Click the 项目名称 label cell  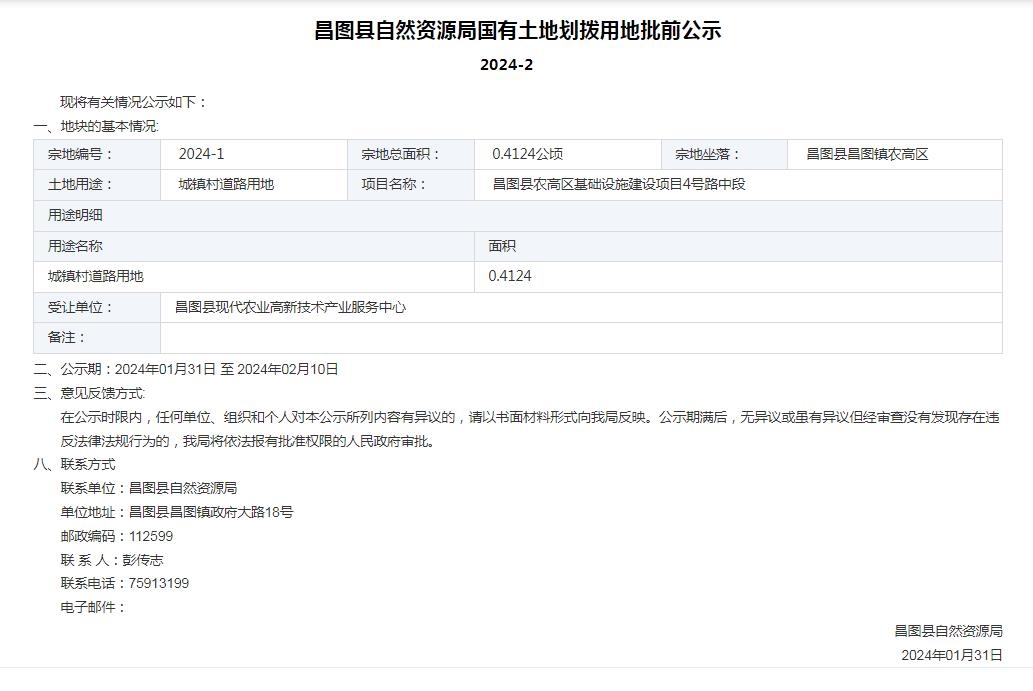click(x=411, y=184)
